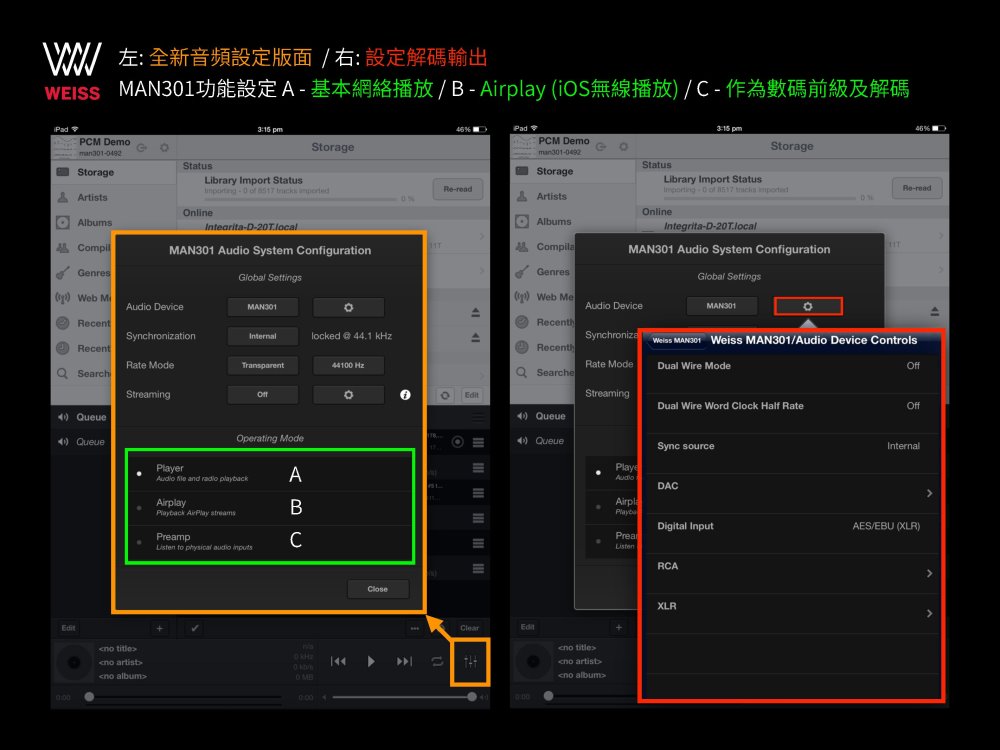Tap header gear icon beside PCM Demo, left iPad

click(165, 147)
